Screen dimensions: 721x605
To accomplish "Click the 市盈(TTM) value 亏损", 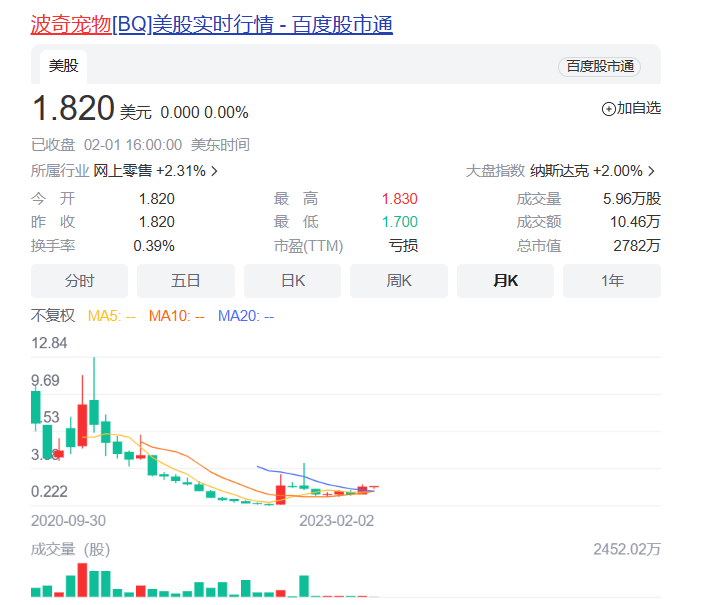I will (403, 246).
